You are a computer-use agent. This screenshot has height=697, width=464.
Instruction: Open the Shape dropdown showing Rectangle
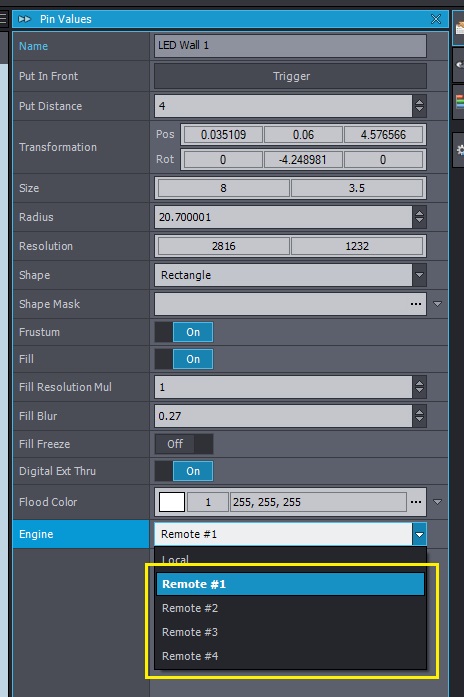point(290,275)
